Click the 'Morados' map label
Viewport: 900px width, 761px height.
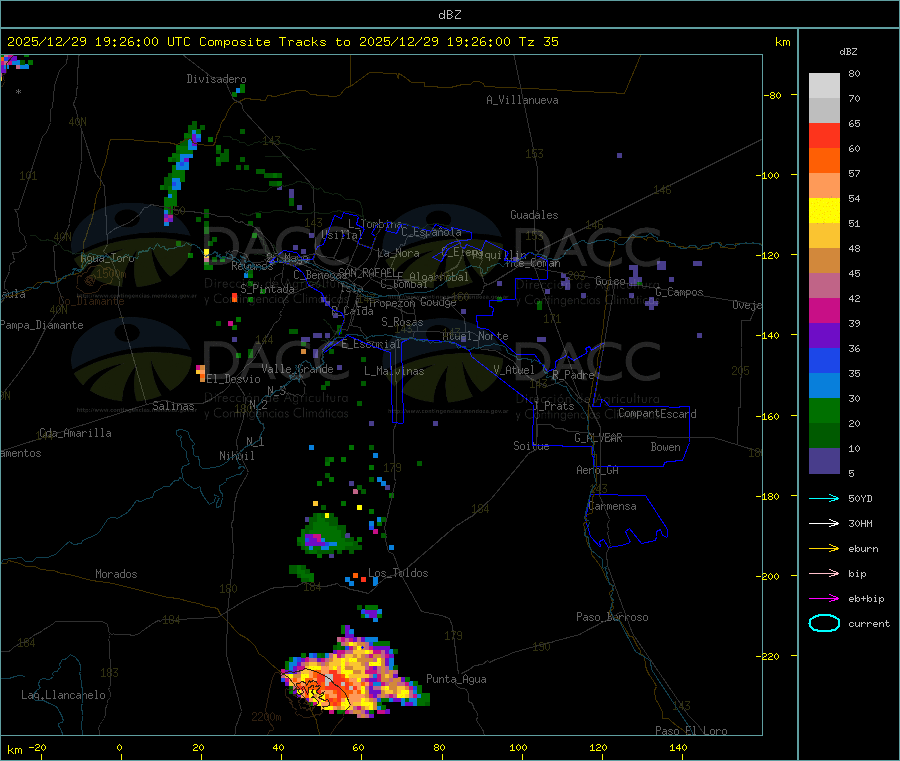coord(116,574)
